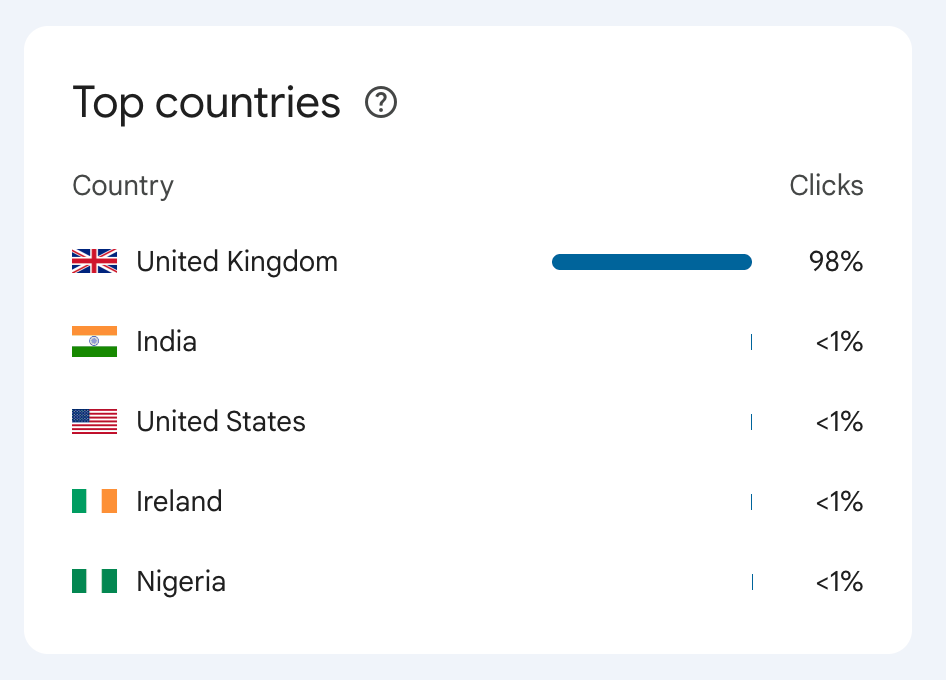Click the United Kingdom clicks progress bar
This screenshot has height=680, width=946.
pyautogui.click(x=651, y=262)
